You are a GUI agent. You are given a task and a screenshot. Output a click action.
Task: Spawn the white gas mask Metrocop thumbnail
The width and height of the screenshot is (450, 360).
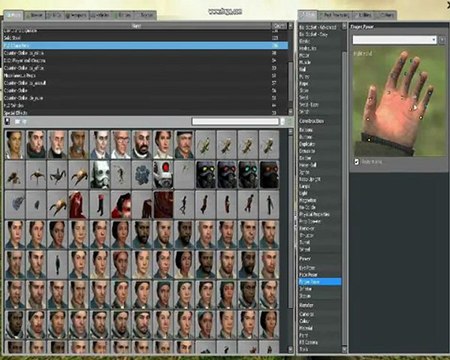pyautogui.click(x=99, y=174)
